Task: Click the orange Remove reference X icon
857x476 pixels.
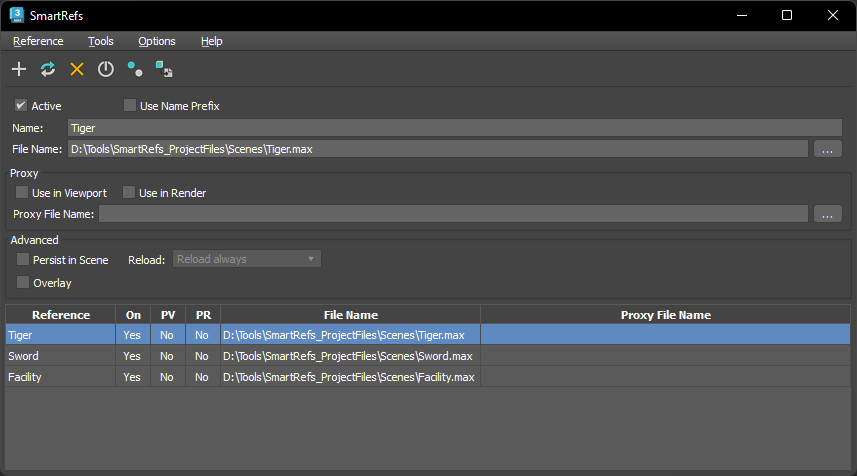Action: tap(77, 69)
